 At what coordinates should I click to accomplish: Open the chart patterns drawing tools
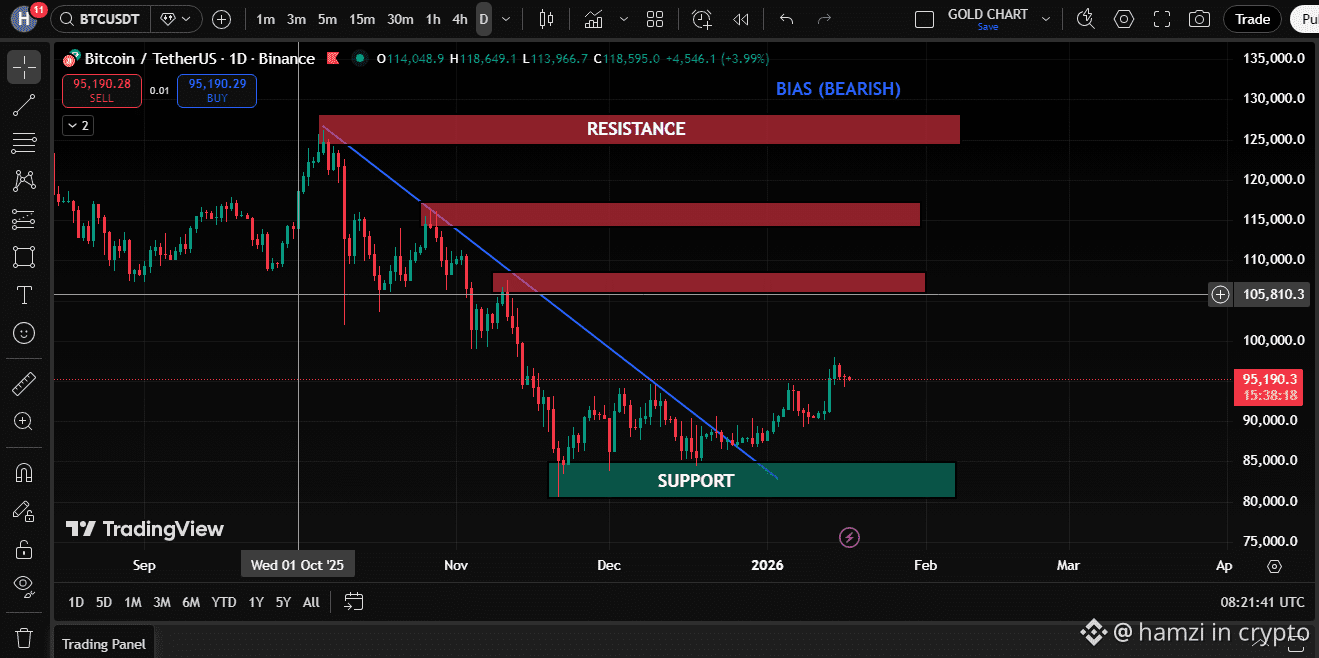tap(24, 181)
